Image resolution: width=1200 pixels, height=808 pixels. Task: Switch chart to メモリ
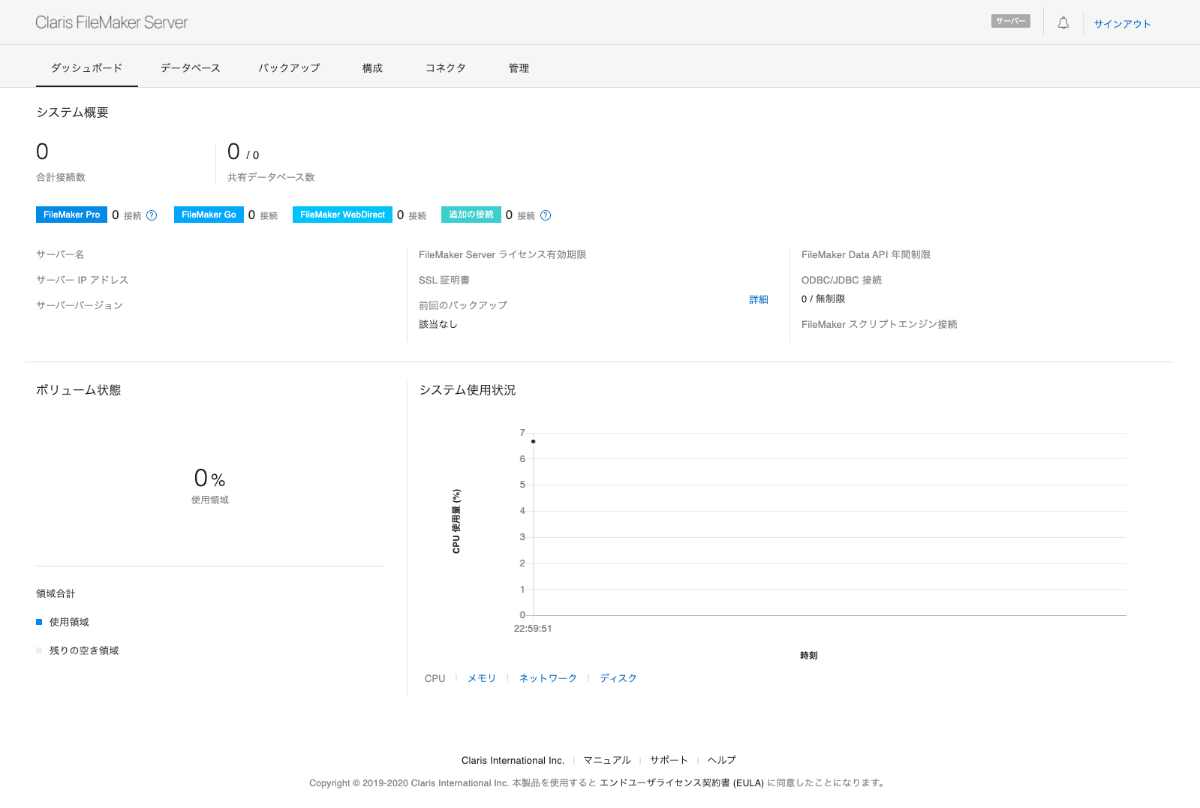pyautogui.click(x=482, y=678)
